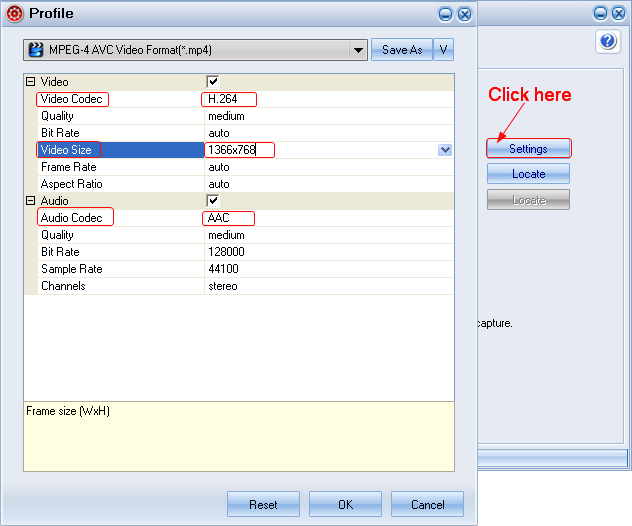Image resolution: width=632 pixels, height=526 pixels.
Task: Click the film clapper icon in format box
Action: click(36, 50)
